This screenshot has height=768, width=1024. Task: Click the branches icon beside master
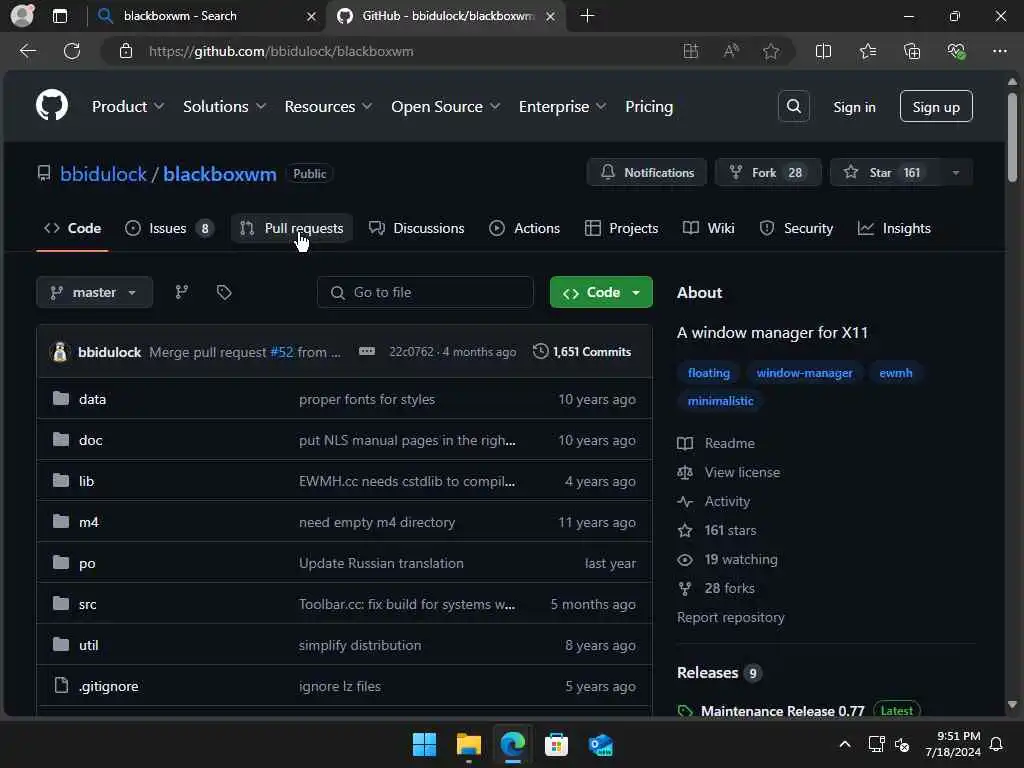tap(182, 292)
